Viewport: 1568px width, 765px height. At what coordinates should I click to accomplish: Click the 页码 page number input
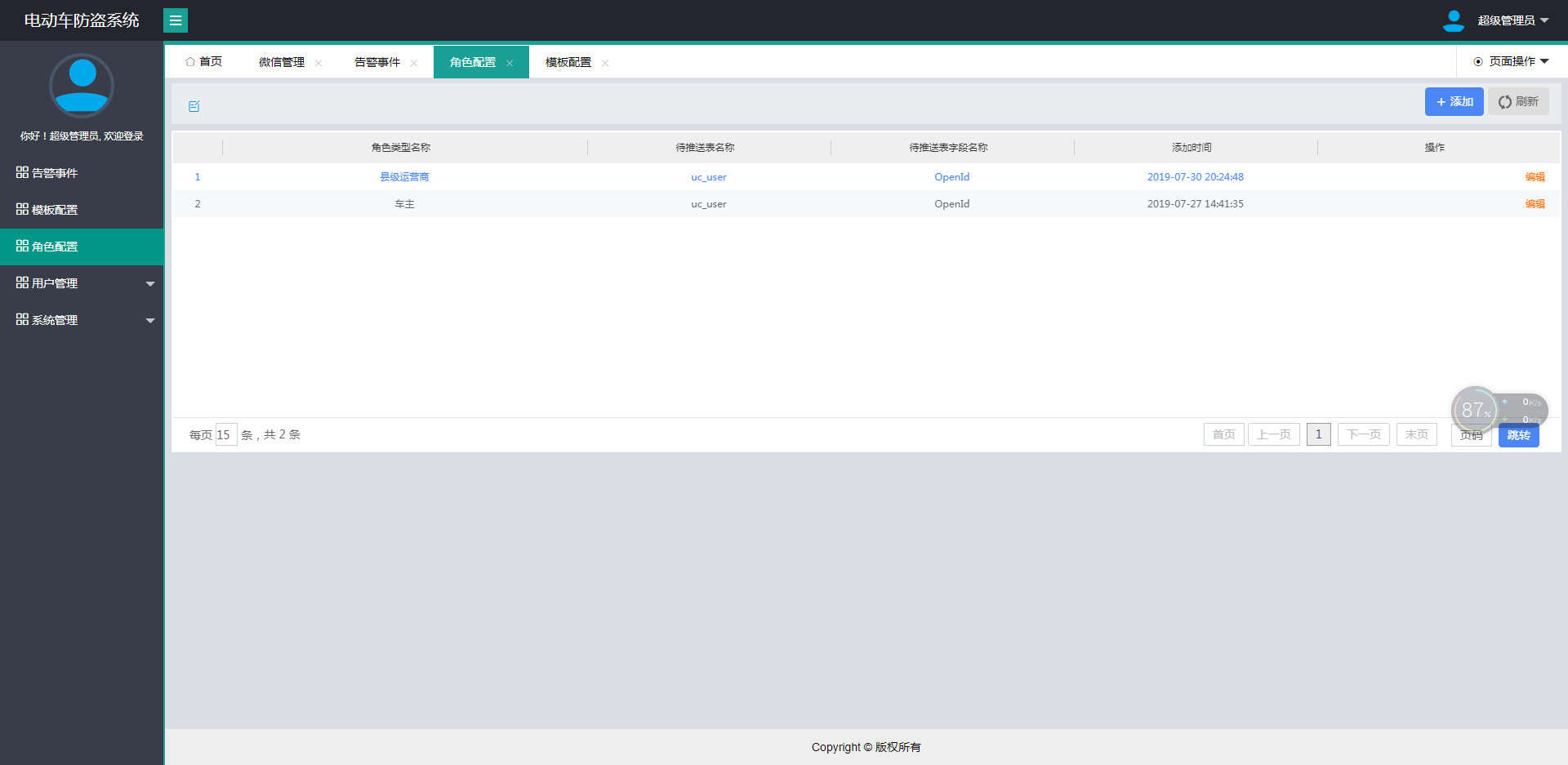[x=1472, y=435]
